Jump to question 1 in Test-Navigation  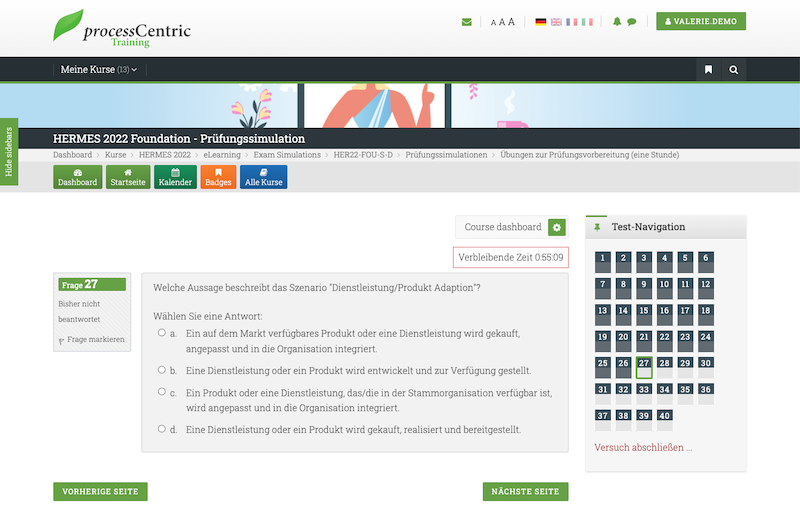603,262
